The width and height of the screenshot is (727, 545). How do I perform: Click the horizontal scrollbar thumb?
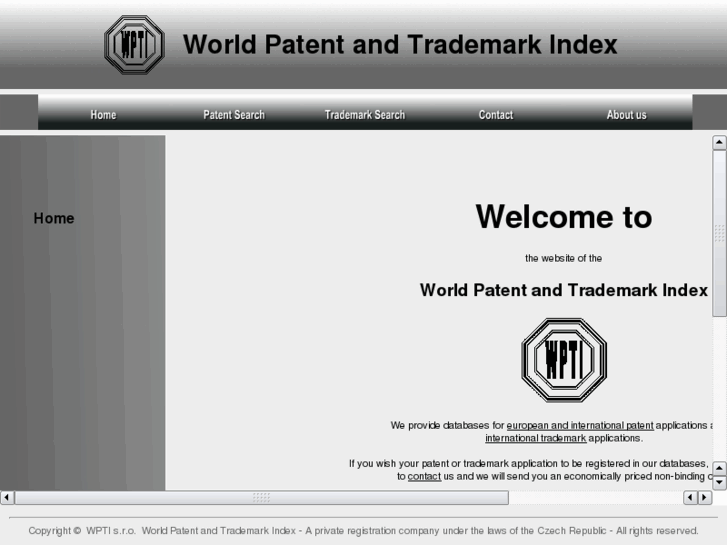261,497
